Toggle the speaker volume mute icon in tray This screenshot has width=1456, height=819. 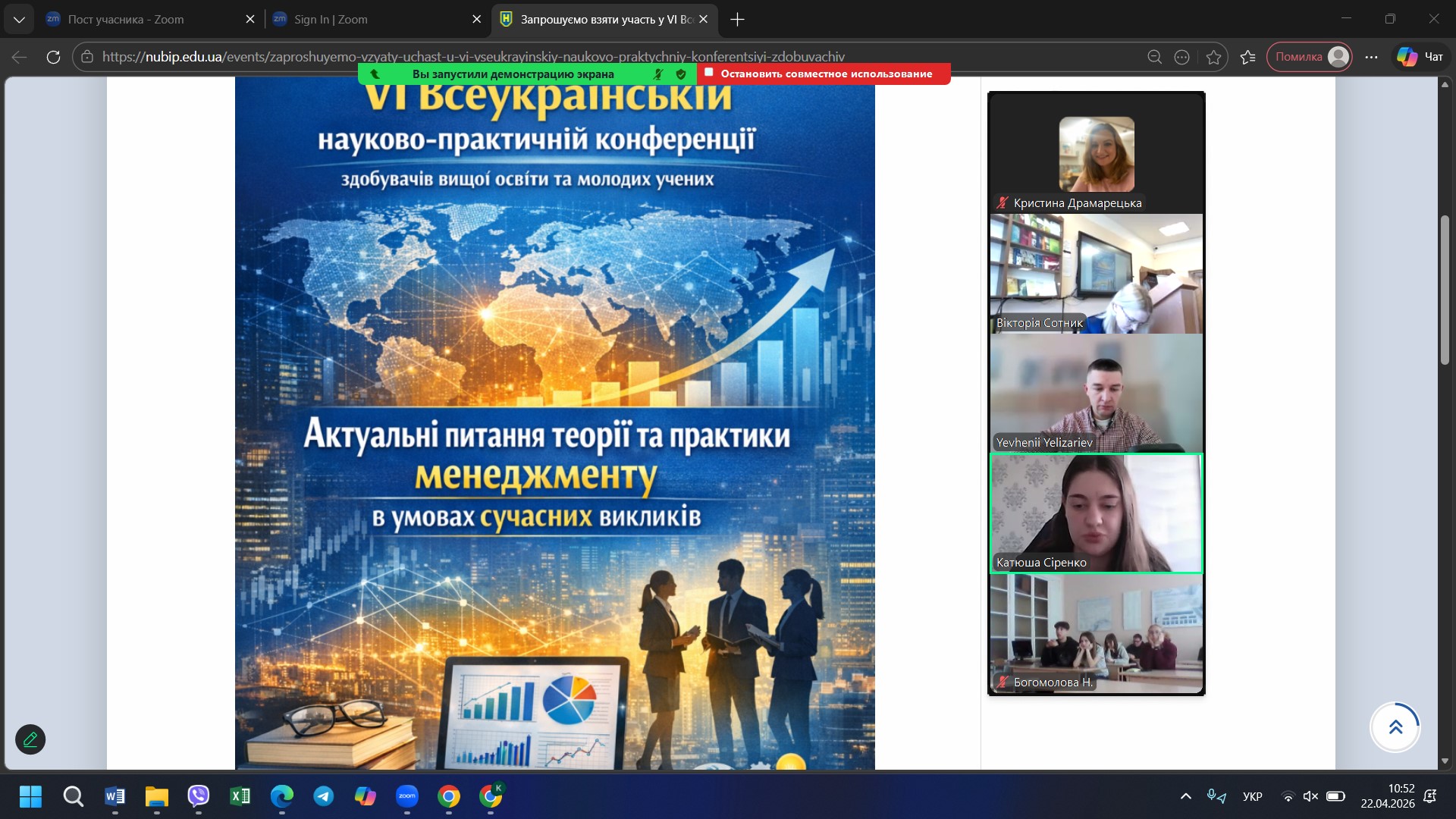(1310, 796)
